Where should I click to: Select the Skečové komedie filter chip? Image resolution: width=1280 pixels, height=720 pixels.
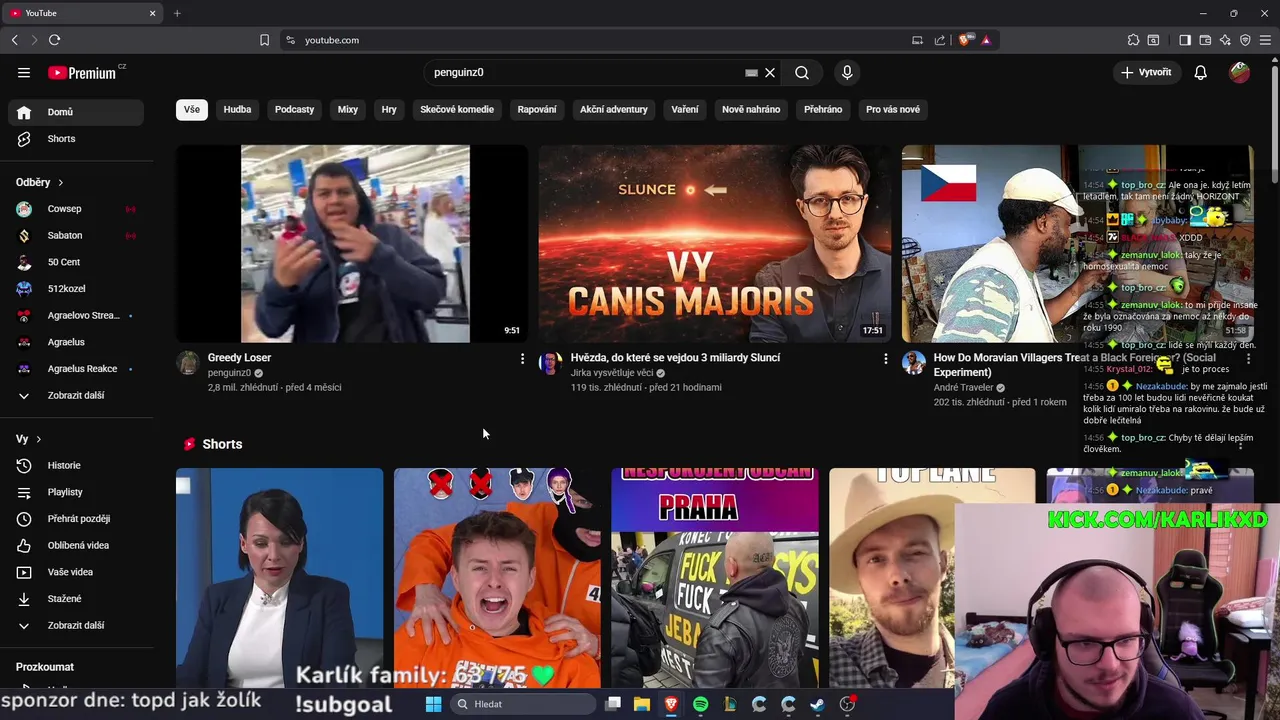tap(457, 109)
